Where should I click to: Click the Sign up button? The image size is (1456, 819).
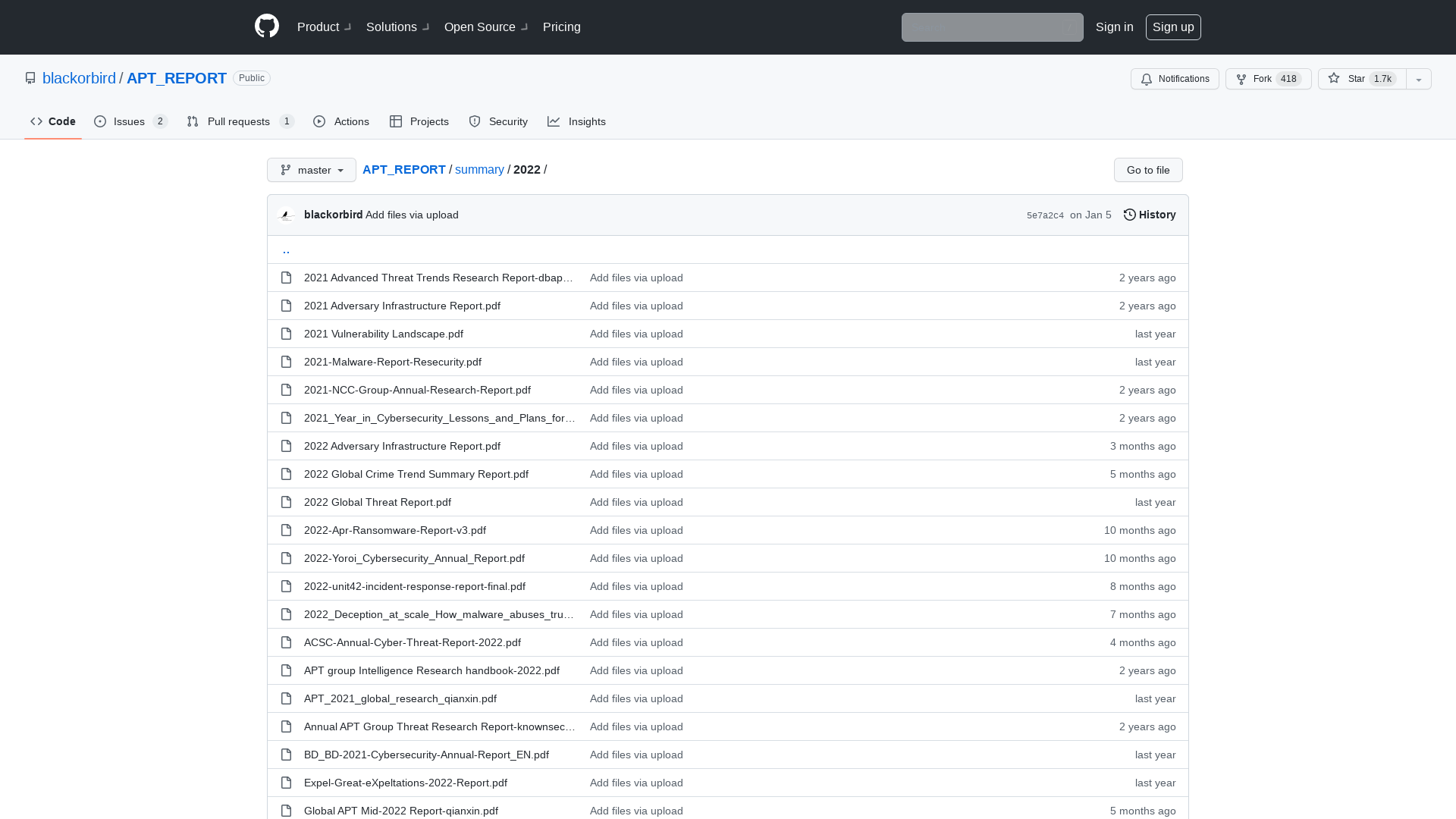[x=1173, y=27]
